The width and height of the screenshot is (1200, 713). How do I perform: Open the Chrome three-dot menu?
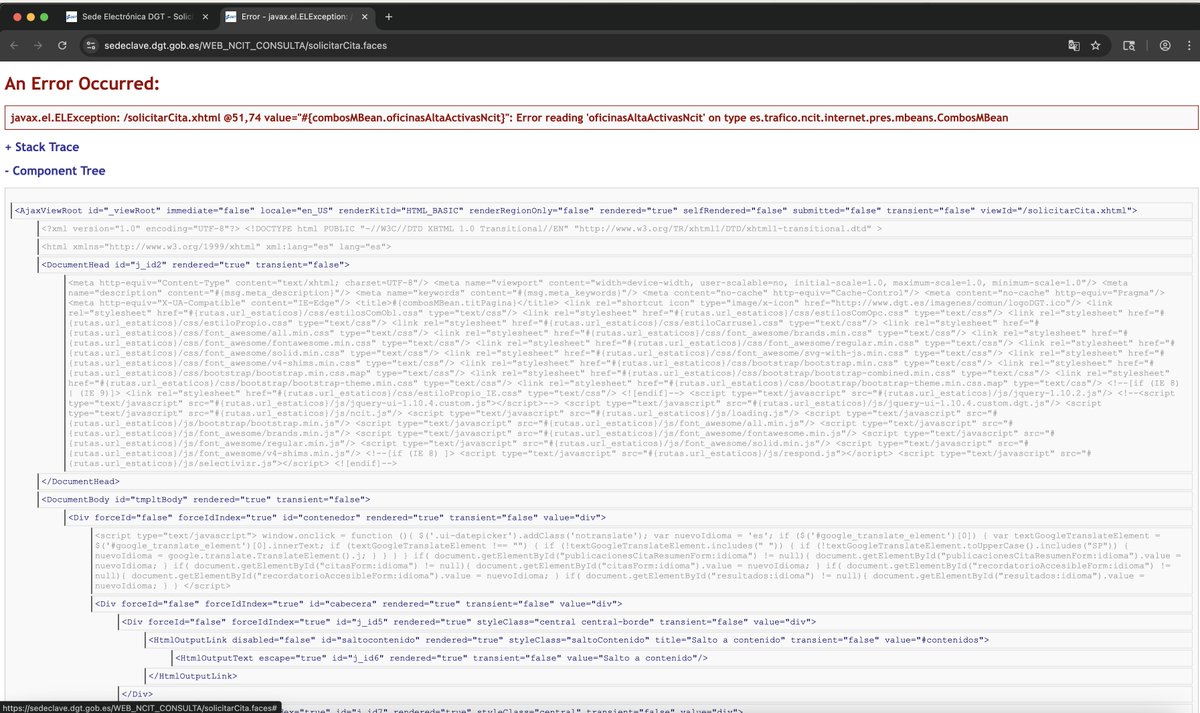pos(1188,45)
